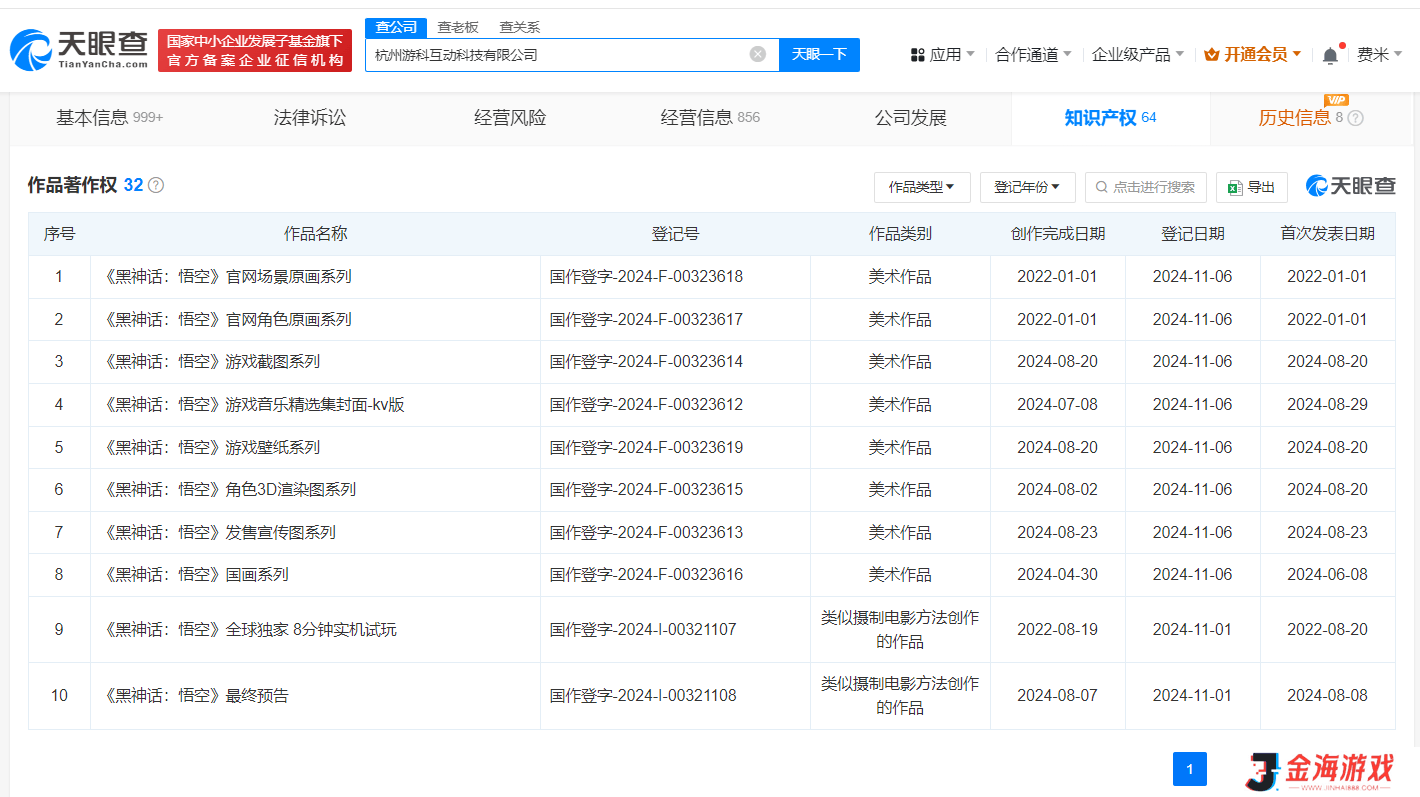
Task: Click the 创作完成日期 column header
Action: 1058,234
